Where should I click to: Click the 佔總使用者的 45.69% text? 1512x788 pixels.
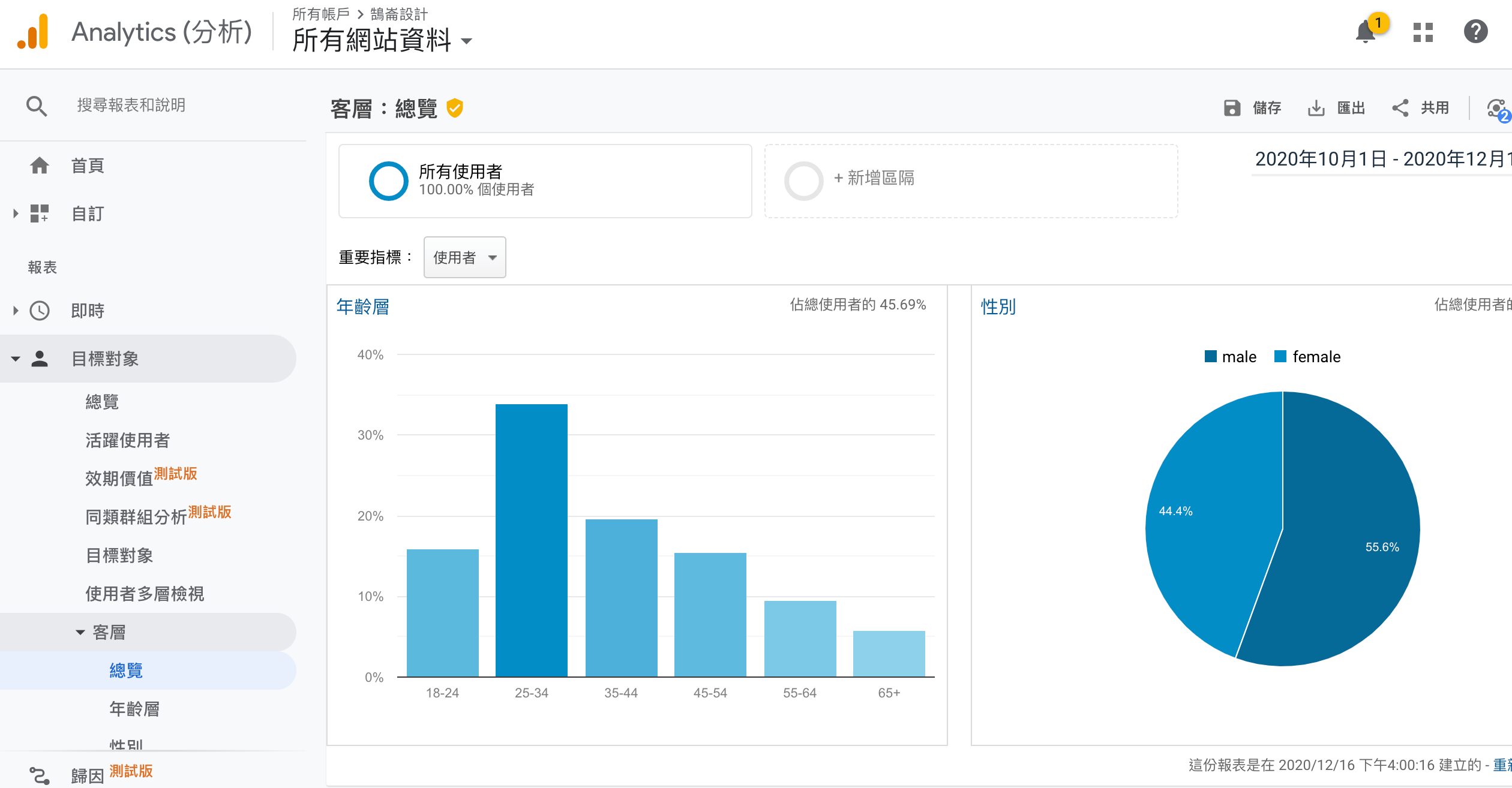(x=858, y=305)
